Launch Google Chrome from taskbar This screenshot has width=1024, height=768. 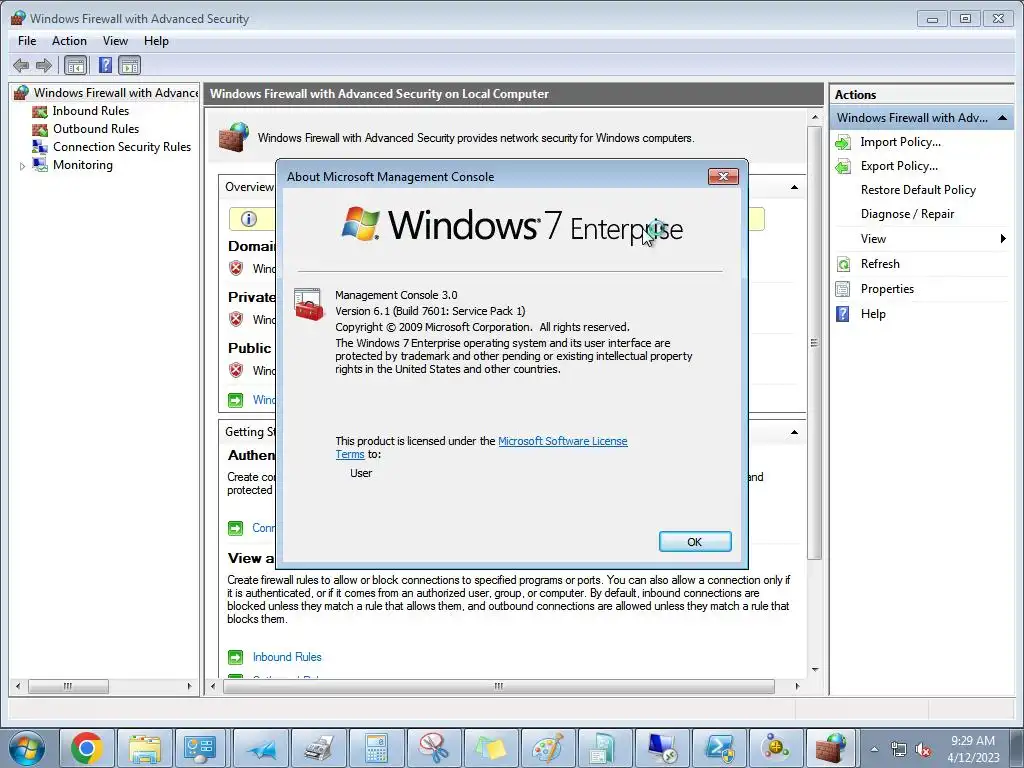pyautogui.click(x=87, y=748)
